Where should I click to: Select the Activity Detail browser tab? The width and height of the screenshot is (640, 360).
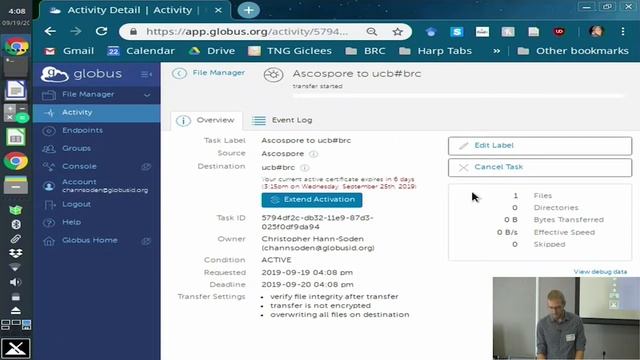point(135,10)
